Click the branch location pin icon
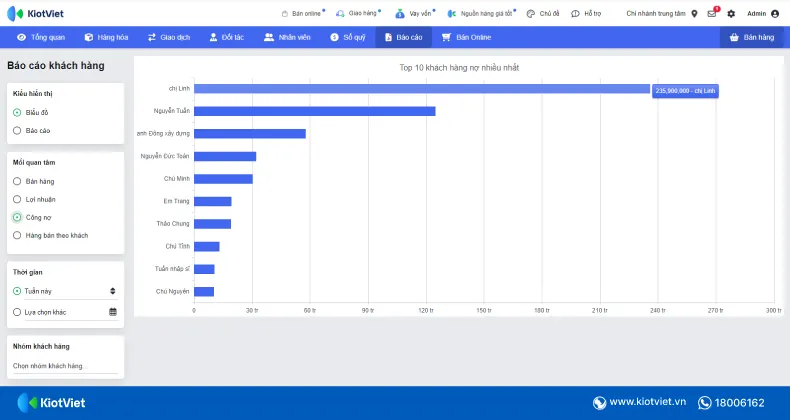Screen dimensions: 790x420 coord(694,14)
